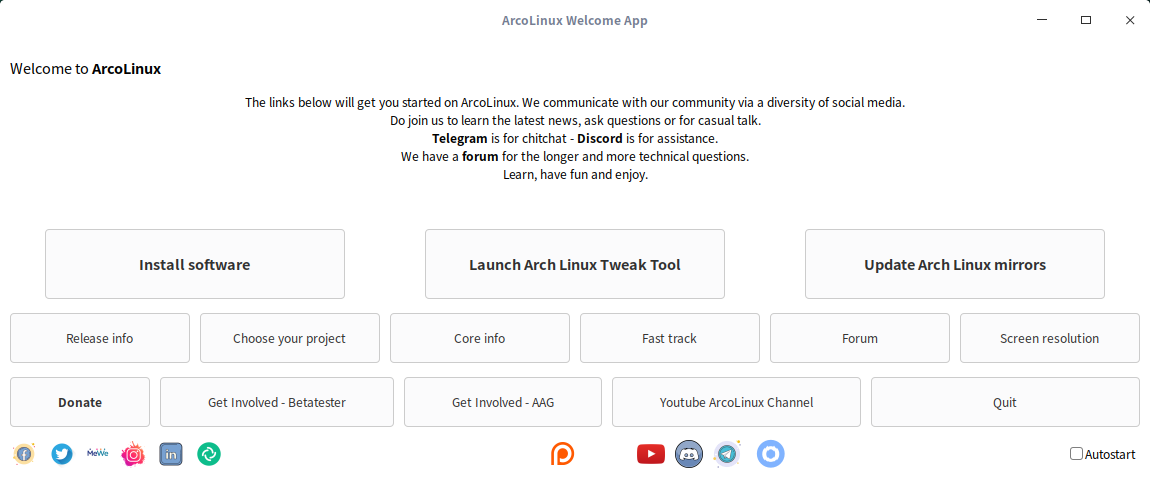Image resolution: width=1150 pixels, height=484 pixels.
Task: Click the Fast track button
Action: (x=670, y=338)
